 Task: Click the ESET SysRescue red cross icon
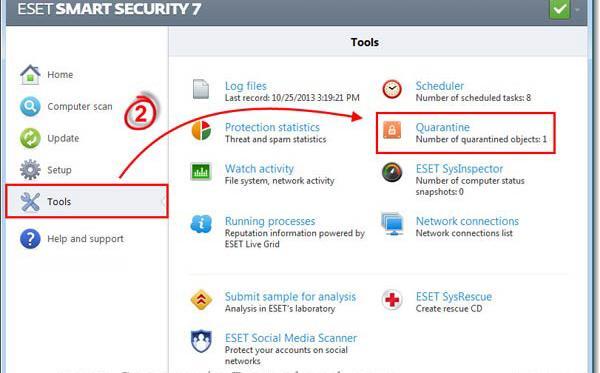point(392,300)
